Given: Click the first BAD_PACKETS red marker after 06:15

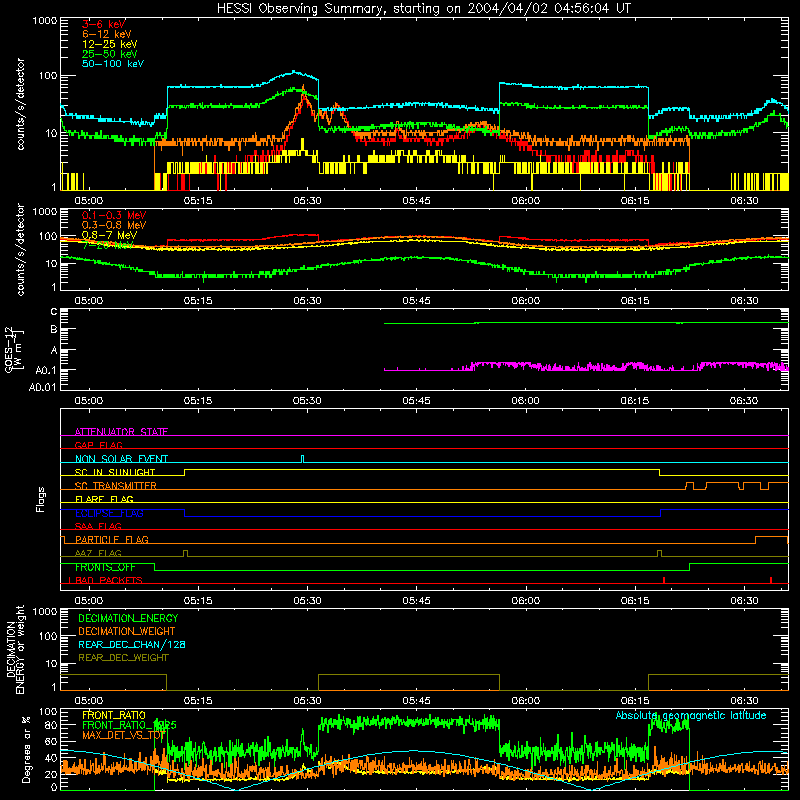Looking at the screenshot, I should (664, 580).
